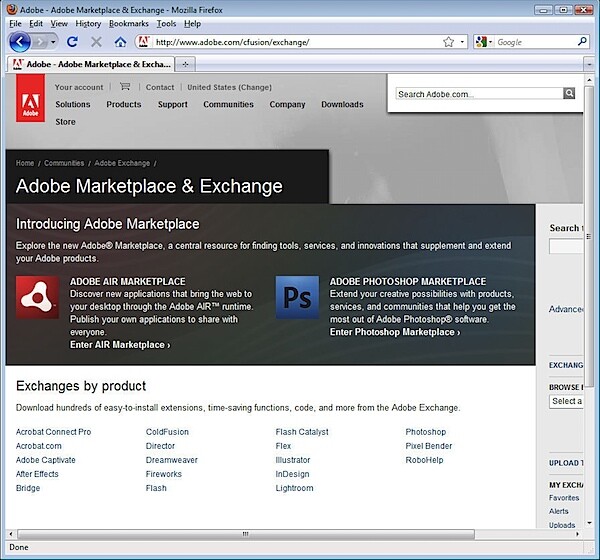Screen dimensions: 600x560
Task: Click Enter AIR Marketplace link
Action: pos(120,345)
